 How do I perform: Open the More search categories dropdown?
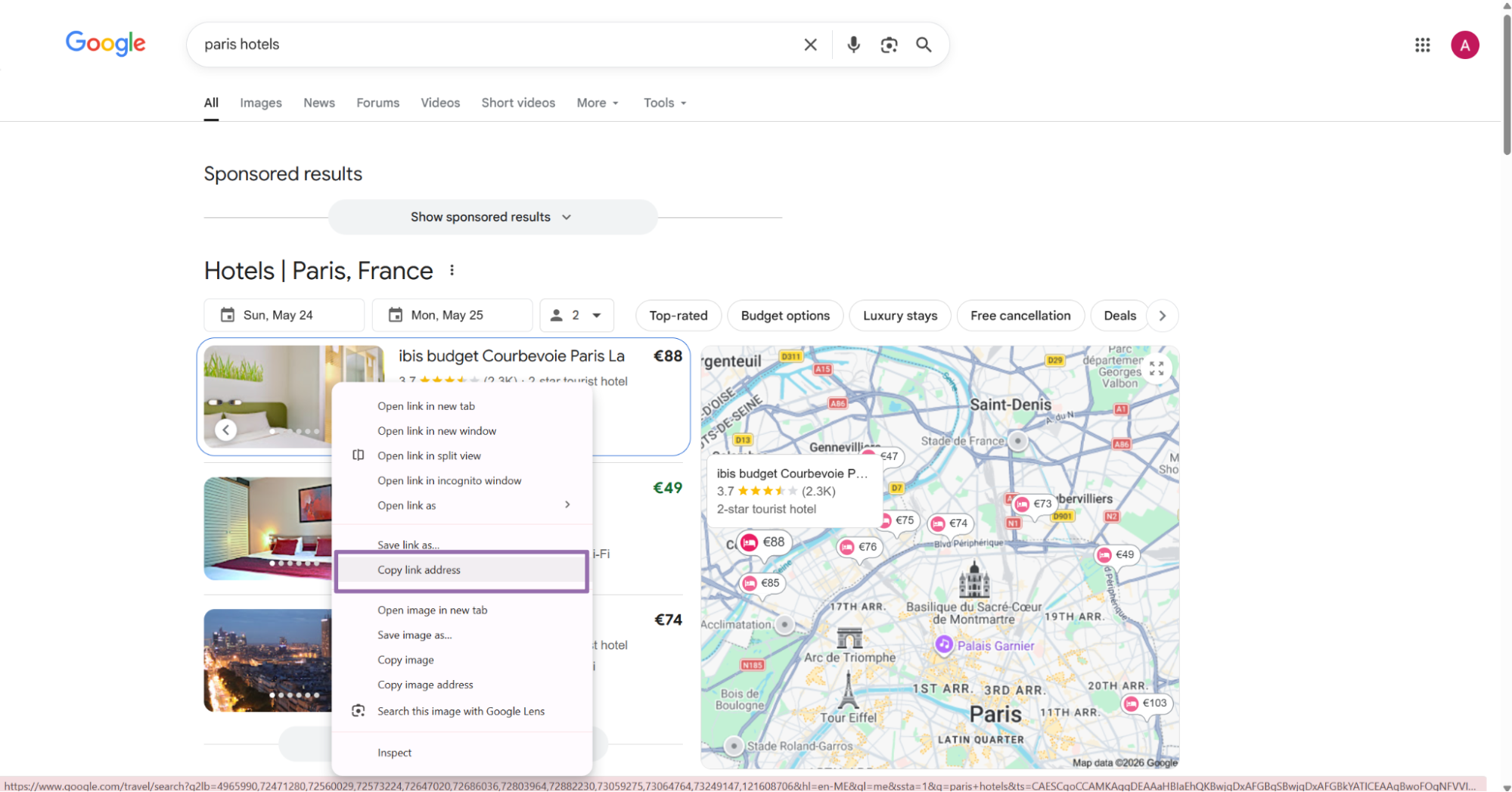pyautogui.click(x=598, y=103)
